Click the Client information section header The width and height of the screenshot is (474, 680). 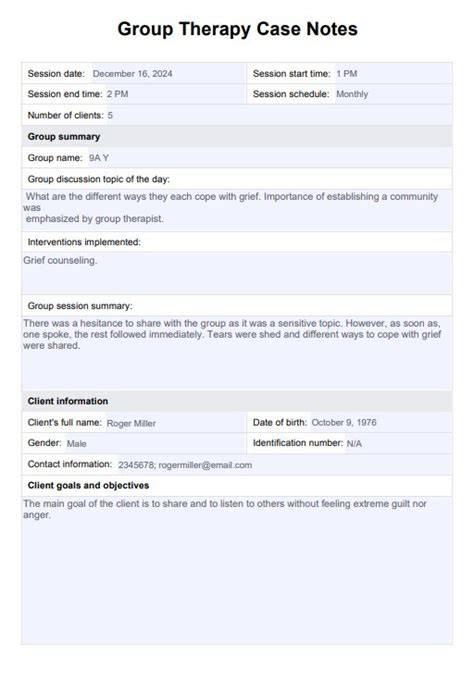tap(237, 401)
